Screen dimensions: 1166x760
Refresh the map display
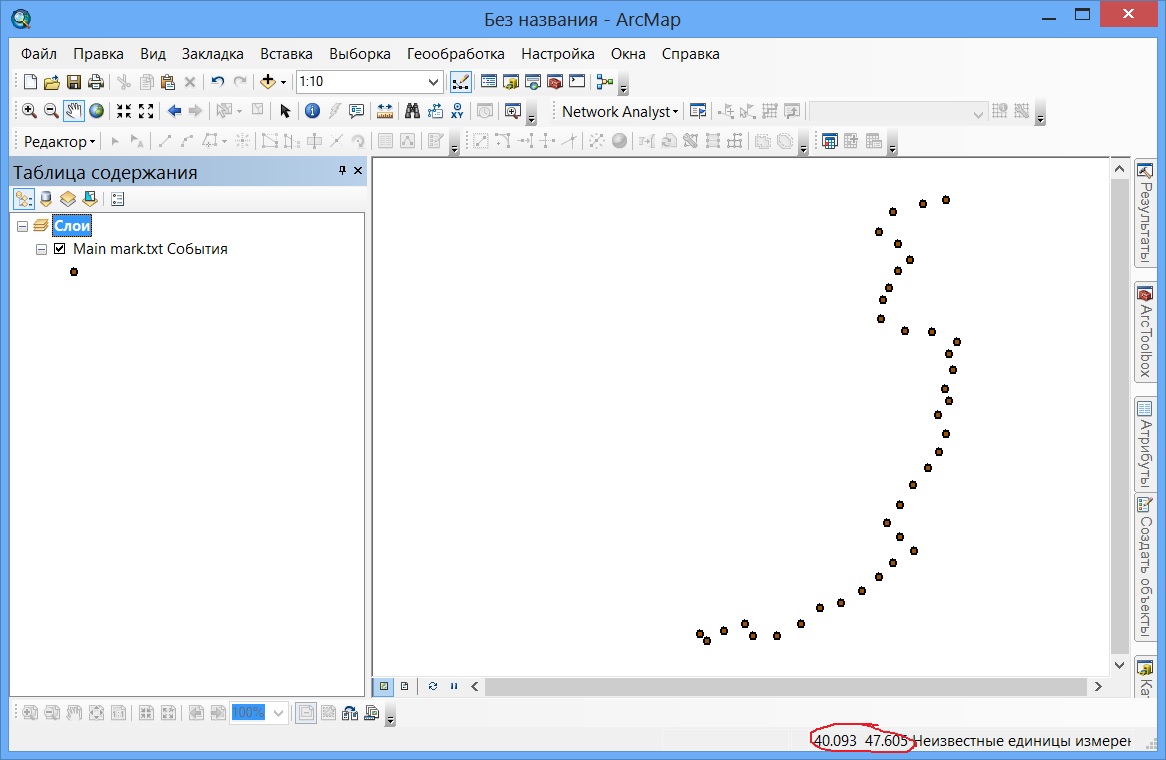[x=433, y=686]
